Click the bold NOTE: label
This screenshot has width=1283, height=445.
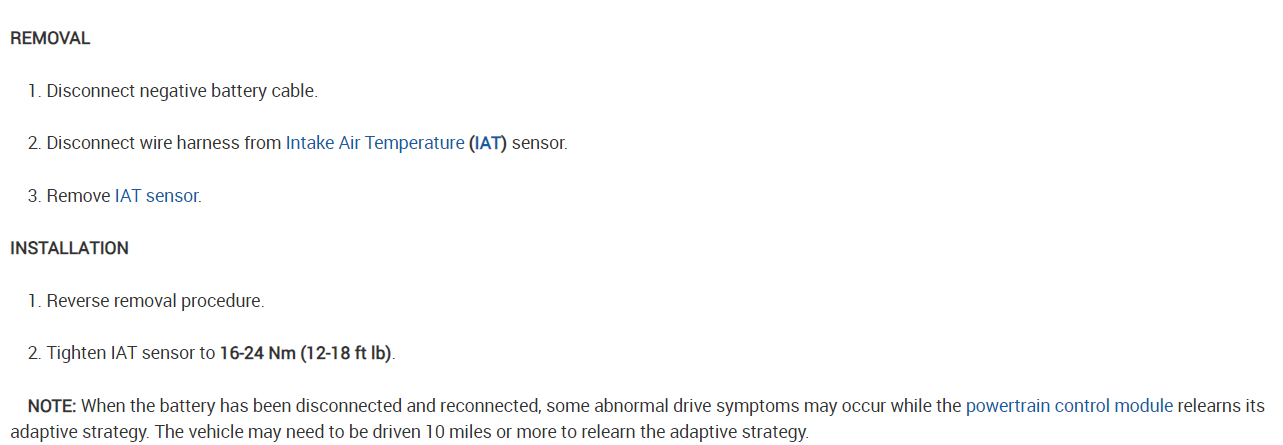(53, 406)
